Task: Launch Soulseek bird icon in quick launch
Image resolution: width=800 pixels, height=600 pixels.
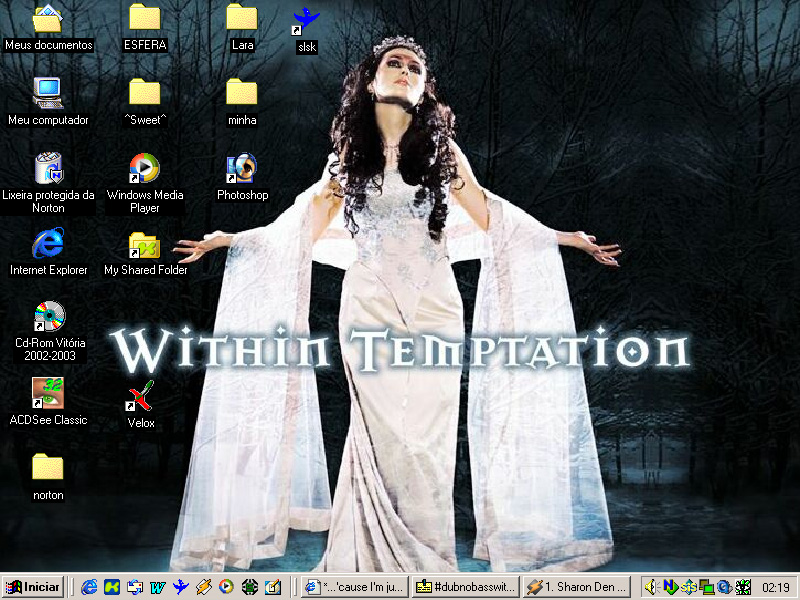Action: click(x=180, y=587)
